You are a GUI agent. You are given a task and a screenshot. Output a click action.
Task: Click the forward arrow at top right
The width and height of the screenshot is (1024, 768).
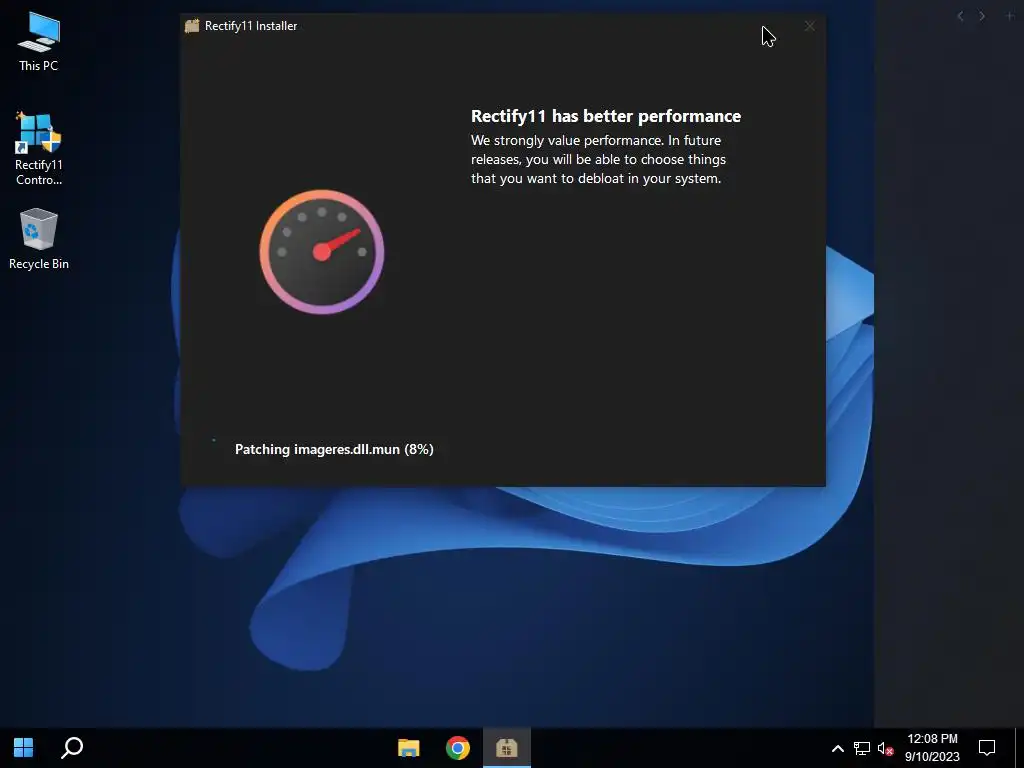click(982, 16)
